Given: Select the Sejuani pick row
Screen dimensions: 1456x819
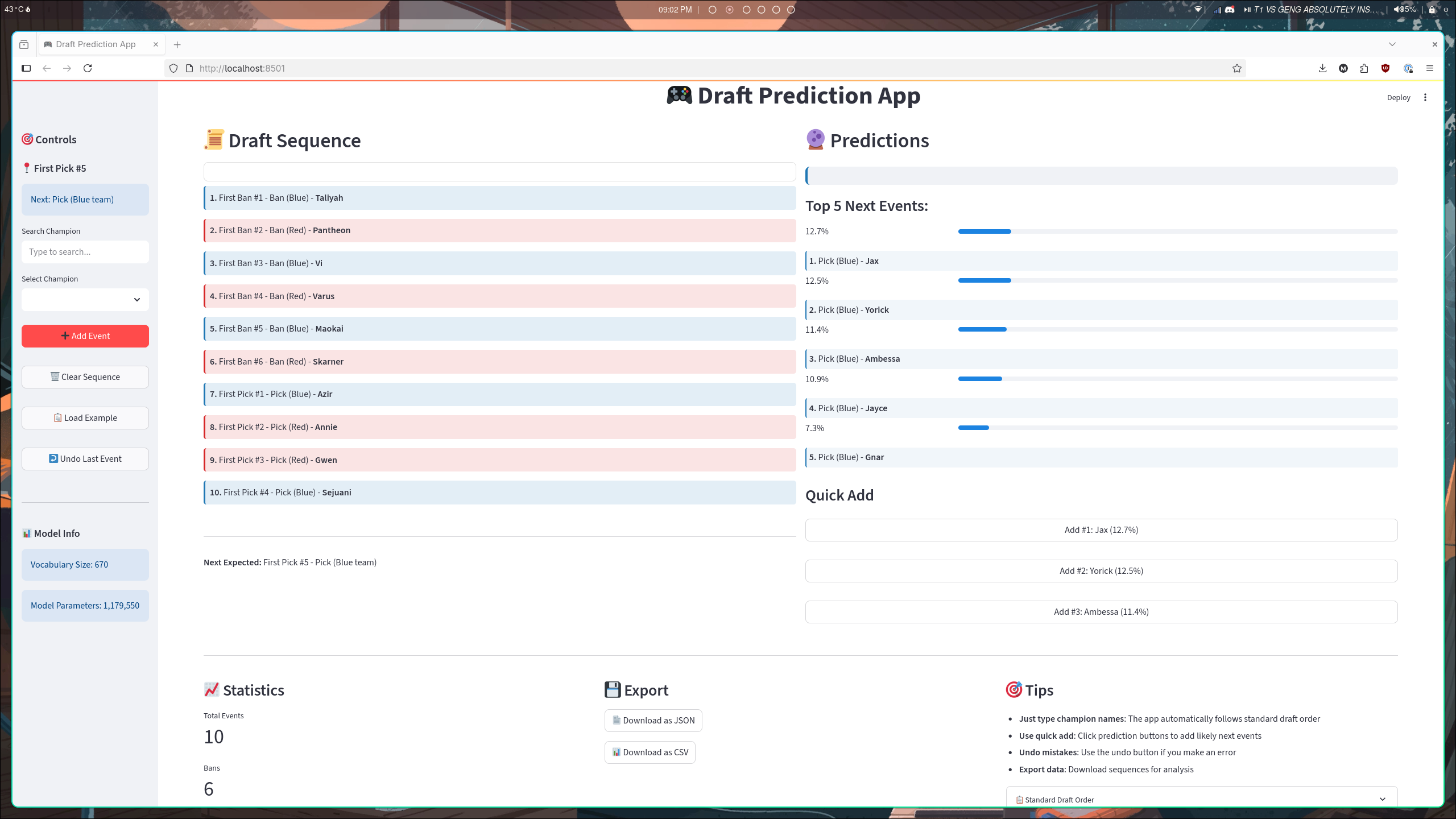Looking at the screenshot, I should click(499, 493).
